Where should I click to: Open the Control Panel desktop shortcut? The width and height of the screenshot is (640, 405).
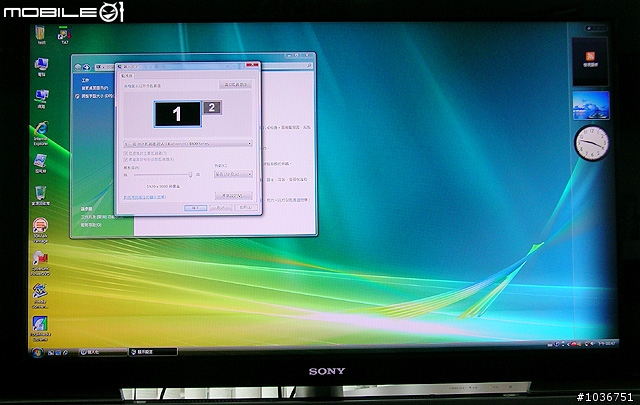point(40,164)
